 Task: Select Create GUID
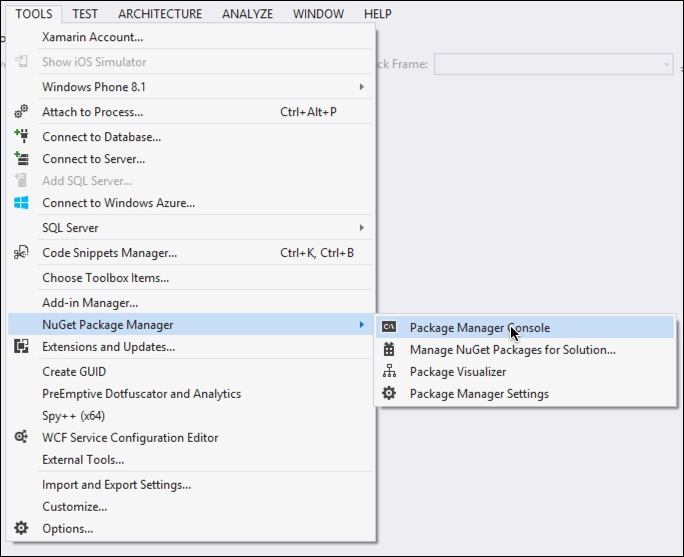pyautogui.click(x=191, y=371)
